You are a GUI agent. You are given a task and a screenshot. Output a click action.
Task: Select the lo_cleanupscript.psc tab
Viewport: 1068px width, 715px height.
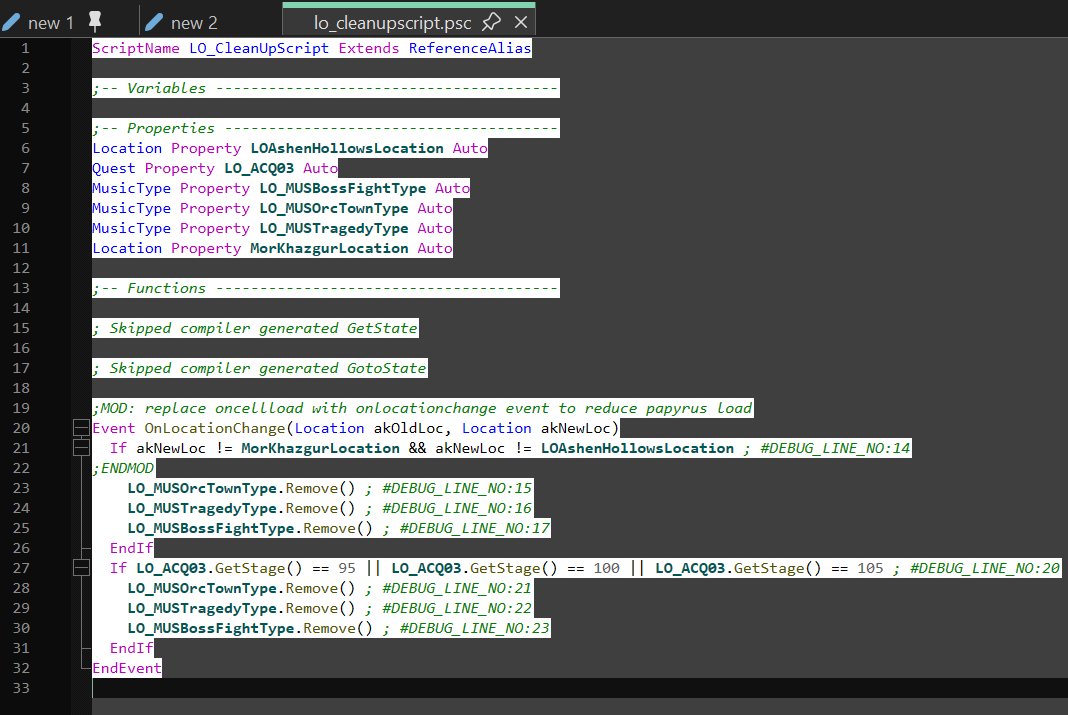392,22
